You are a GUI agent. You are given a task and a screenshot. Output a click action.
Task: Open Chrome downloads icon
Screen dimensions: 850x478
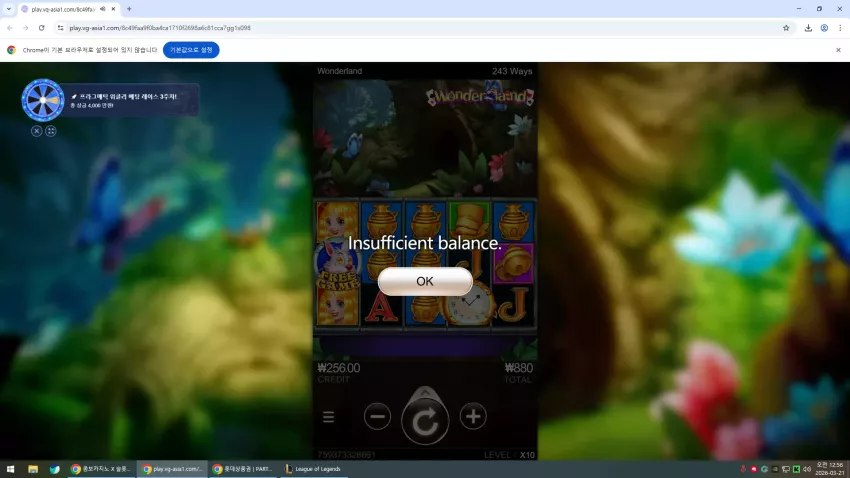(x=808, y=28)
